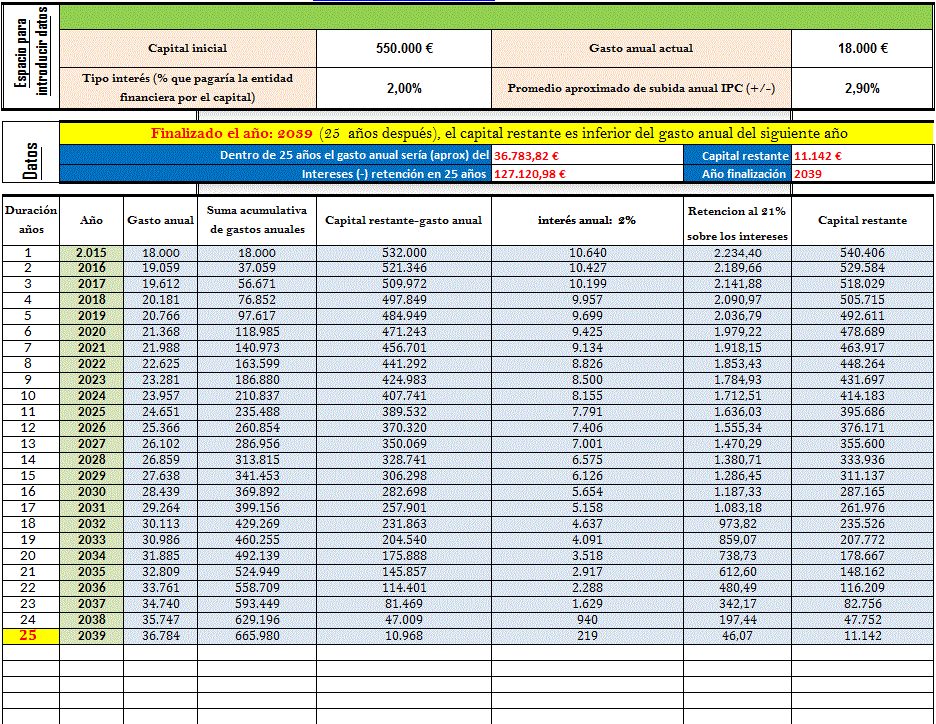Select gasto anual cell 19.059

160,268
